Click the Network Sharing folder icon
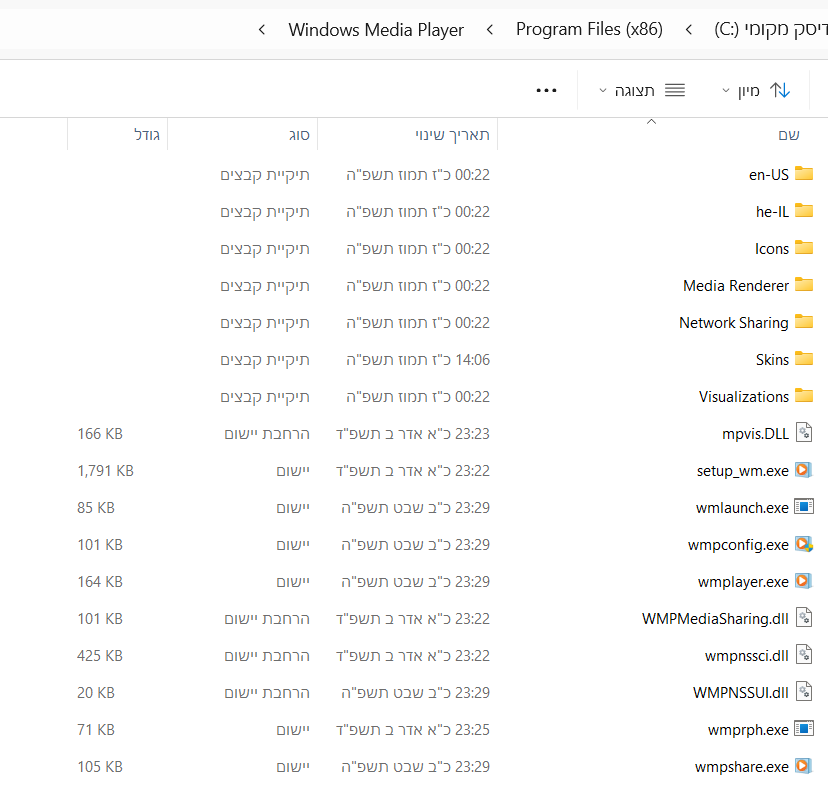Image resolution: width=828 pixels, height=793 pixels. point(804,322)
